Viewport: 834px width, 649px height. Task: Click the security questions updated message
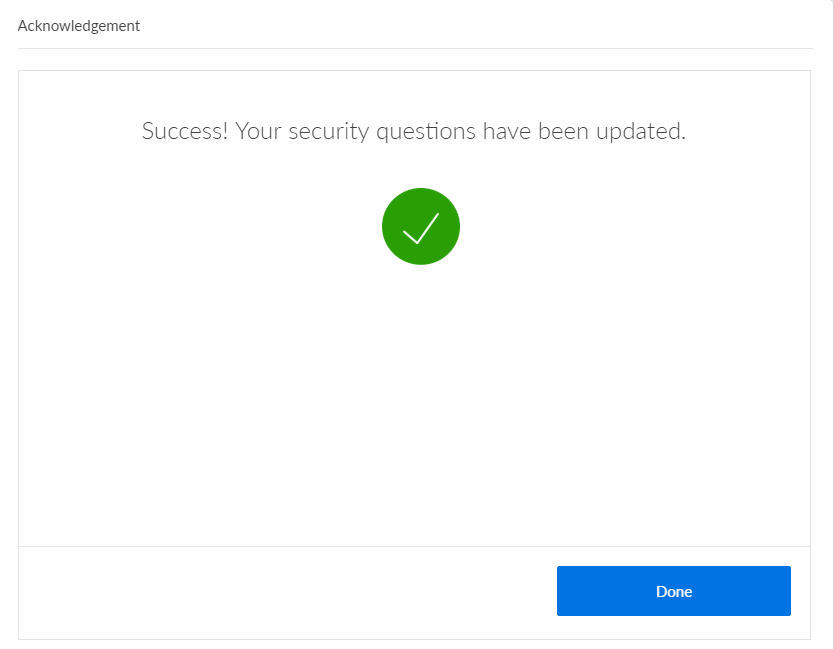[414, 131]
